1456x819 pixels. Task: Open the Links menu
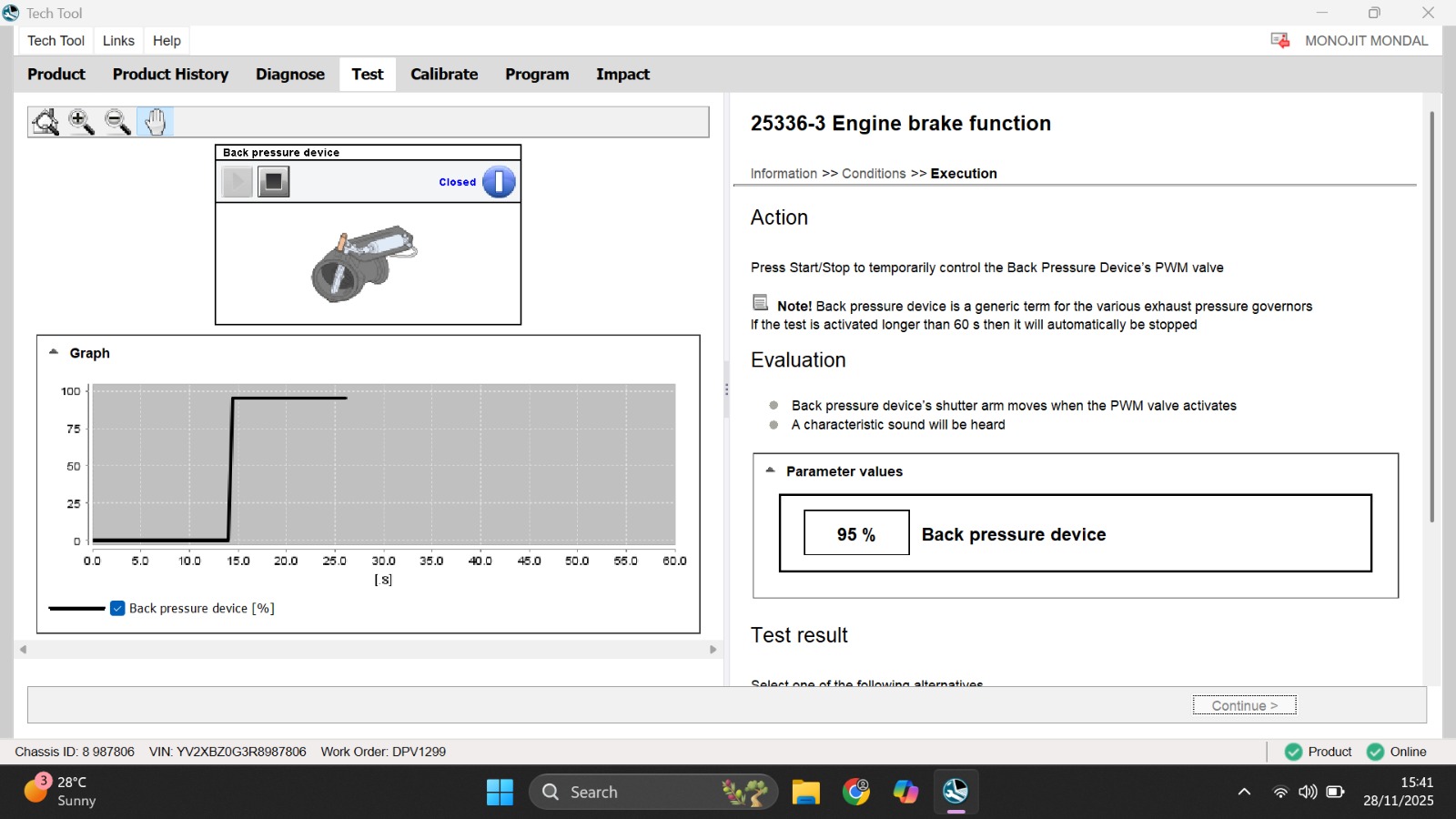pyautogui.click(x=118, y=41)
